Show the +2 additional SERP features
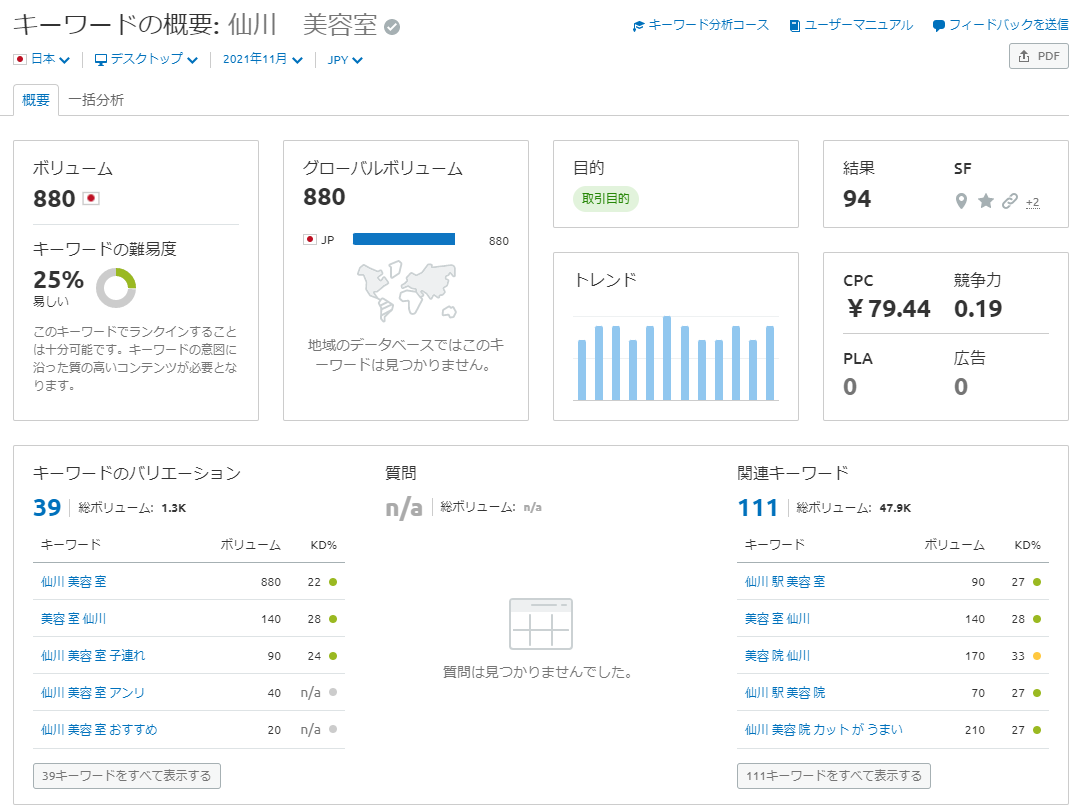 [x=1032, y=202]
